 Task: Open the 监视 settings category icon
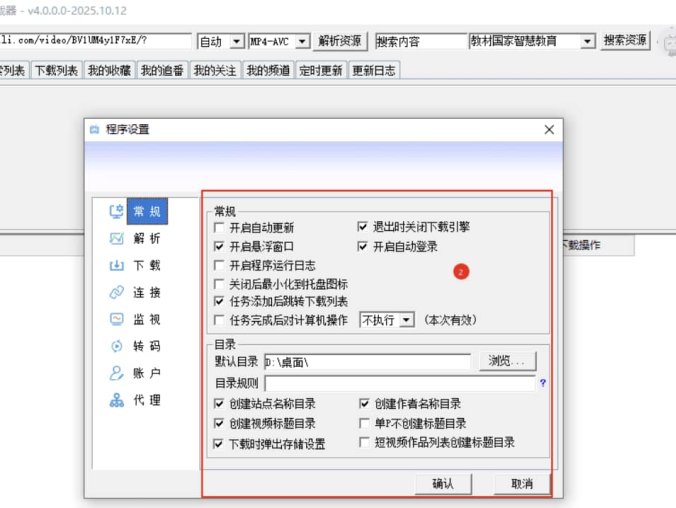tap(116, 319)
